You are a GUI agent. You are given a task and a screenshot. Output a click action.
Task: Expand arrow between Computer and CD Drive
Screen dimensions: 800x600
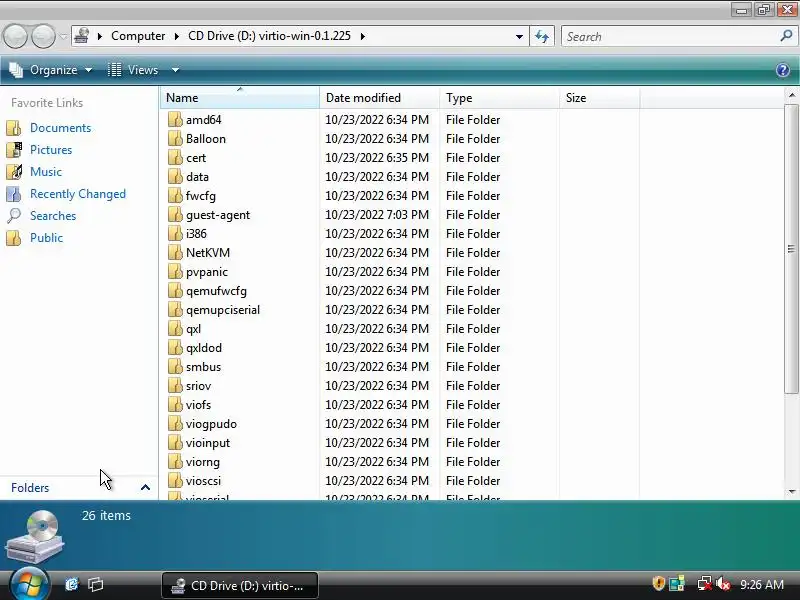177,36
